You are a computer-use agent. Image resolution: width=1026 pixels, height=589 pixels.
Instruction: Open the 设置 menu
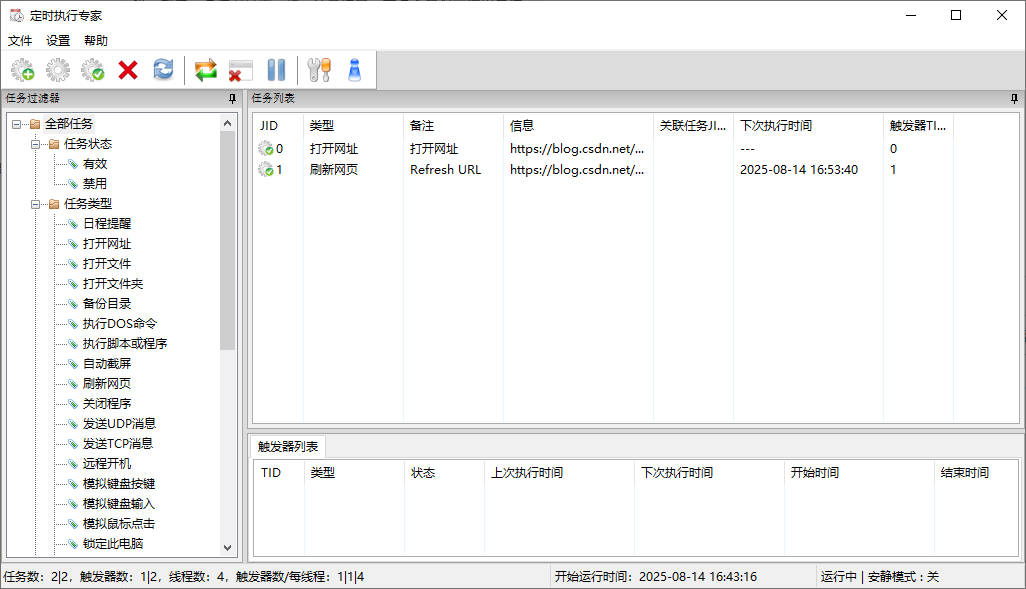[58, 41]
